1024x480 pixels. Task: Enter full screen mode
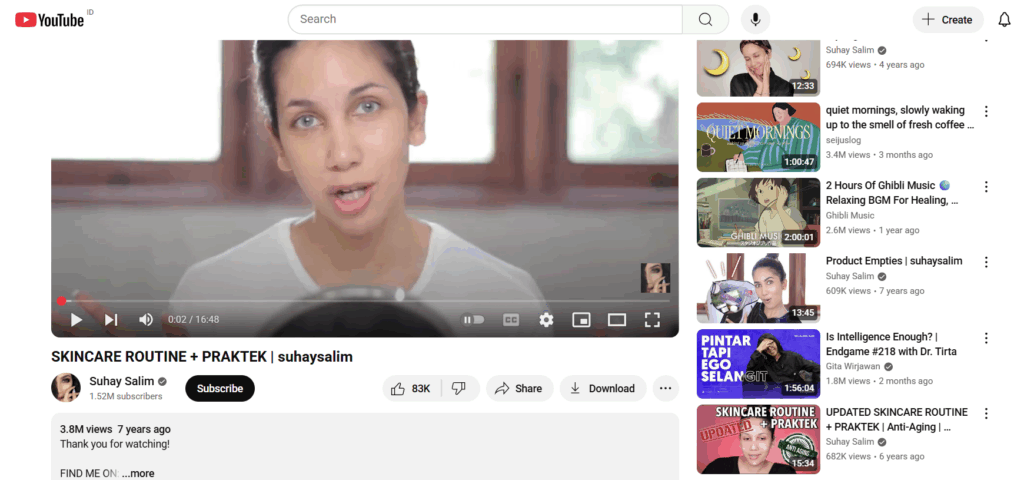pos(652,319)
